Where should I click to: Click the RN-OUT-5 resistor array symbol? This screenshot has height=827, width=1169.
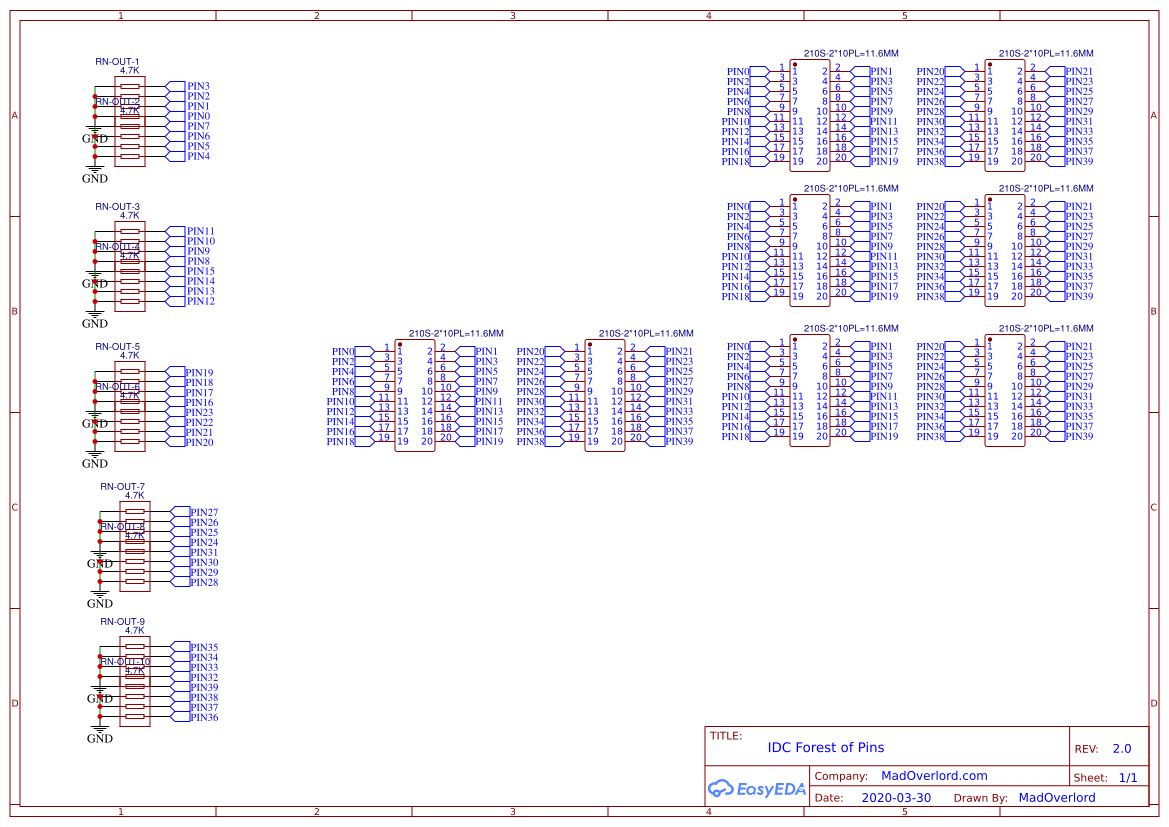tap(130, 406)
